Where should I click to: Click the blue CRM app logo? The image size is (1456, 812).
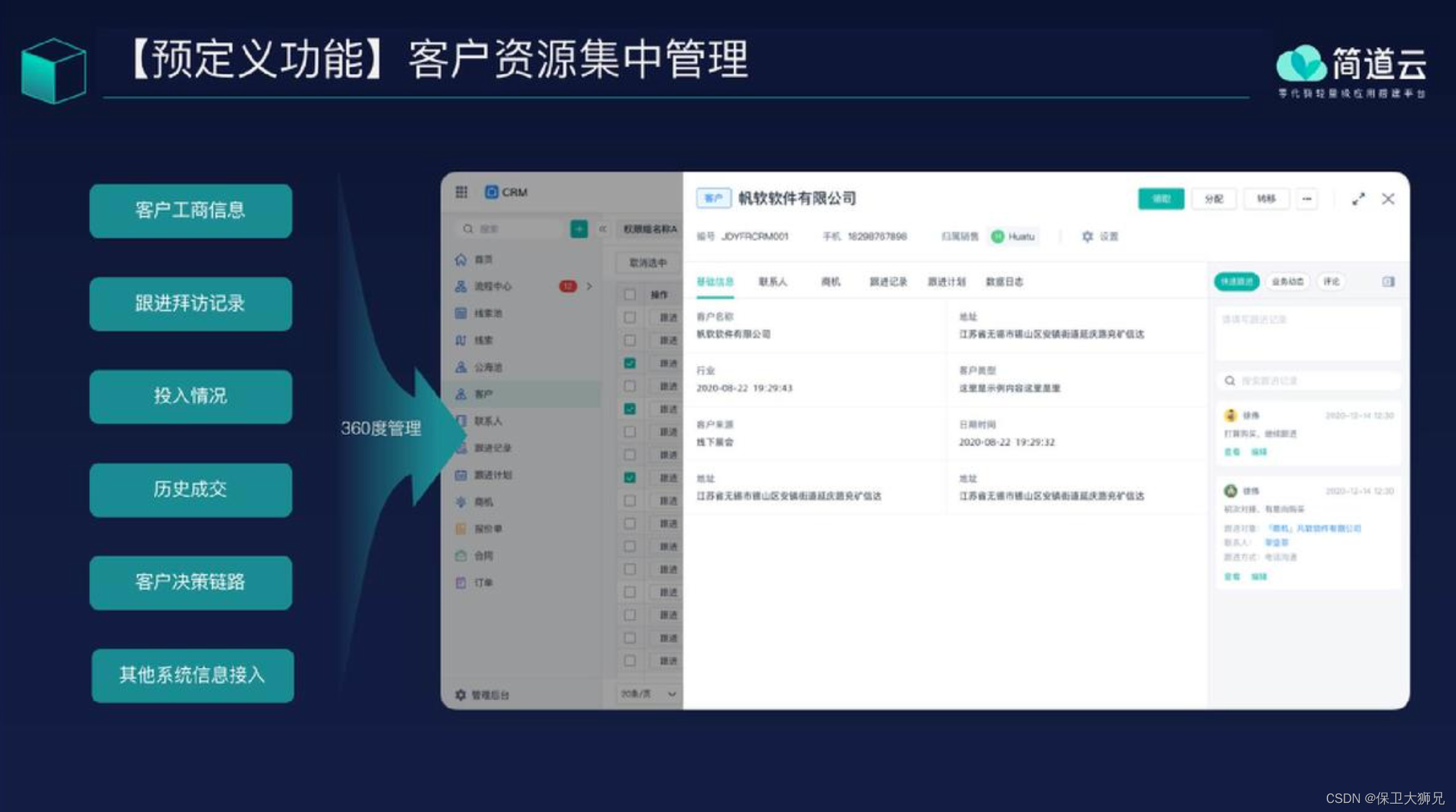491,192
